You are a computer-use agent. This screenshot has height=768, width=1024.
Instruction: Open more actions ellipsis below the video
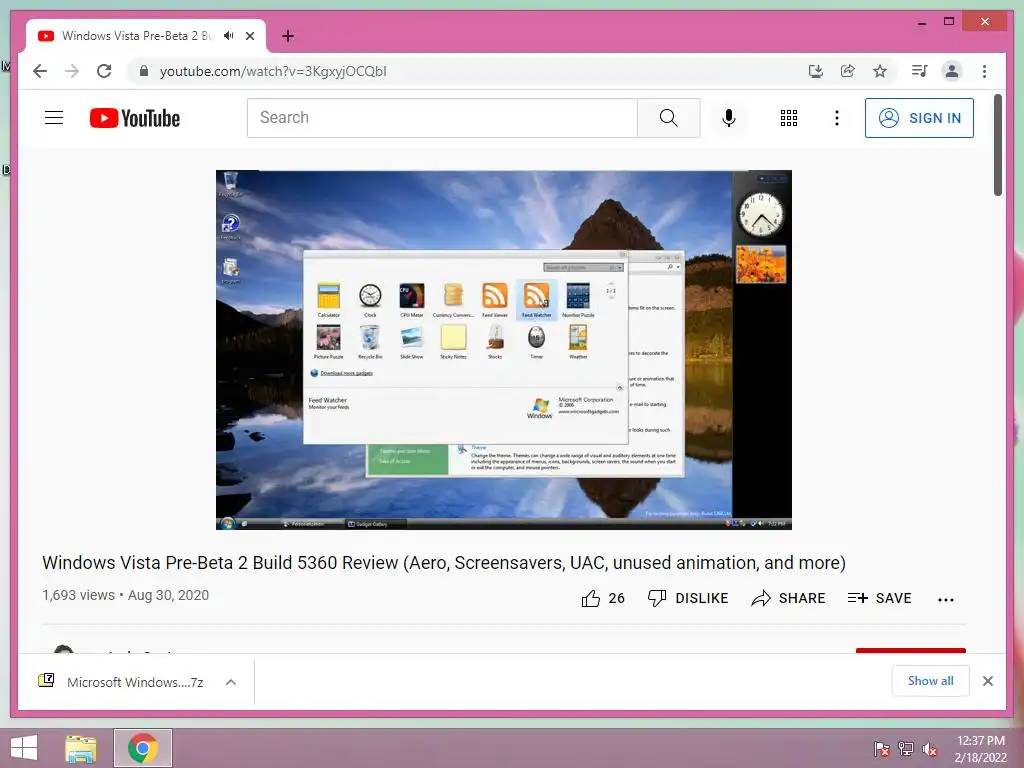[x=946, y=599]
